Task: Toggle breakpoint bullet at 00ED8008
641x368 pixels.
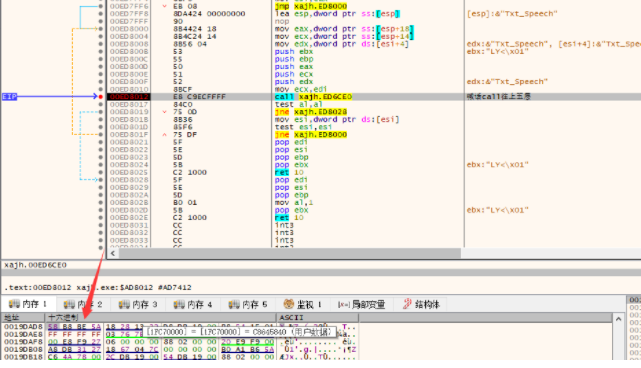Action: tap(101, 44)
